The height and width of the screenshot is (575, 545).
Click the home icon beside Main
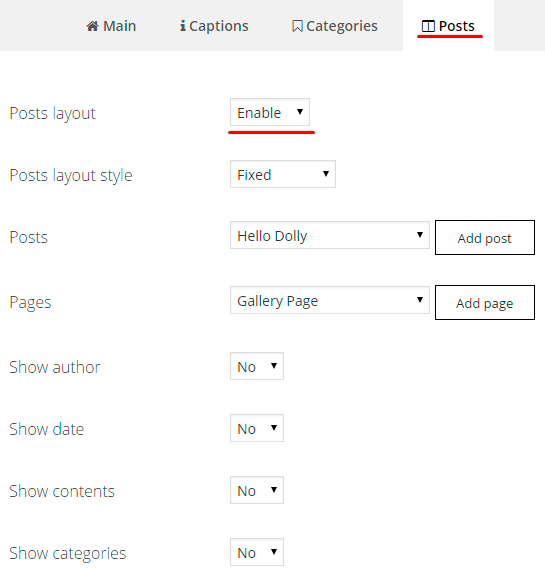click(92, 26)
